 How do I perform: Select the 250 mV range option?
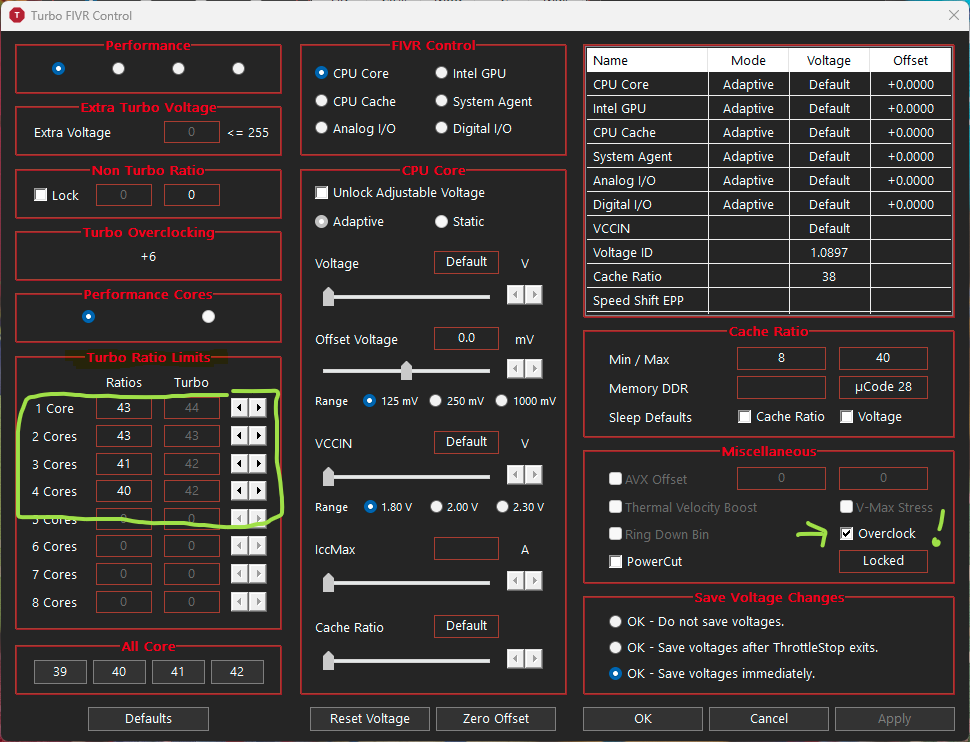coord(436,401)
